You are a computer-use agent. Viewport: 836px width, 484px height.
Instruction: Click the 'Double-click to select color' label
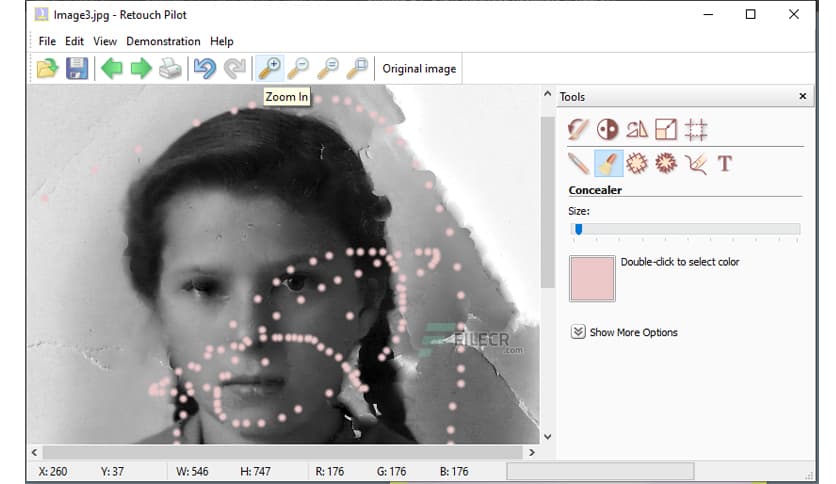(x=680, y=262)
